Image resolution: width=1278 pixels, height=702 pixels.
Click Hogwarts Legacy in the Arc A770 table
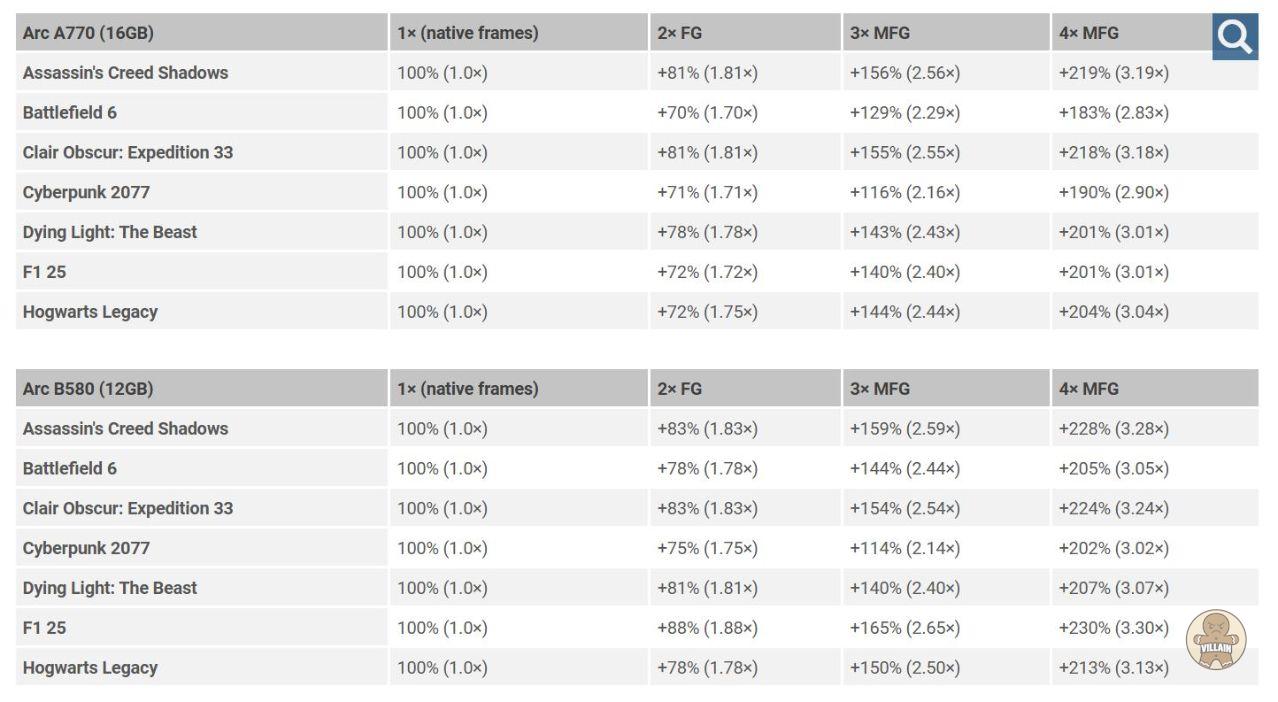coord(90,312)
